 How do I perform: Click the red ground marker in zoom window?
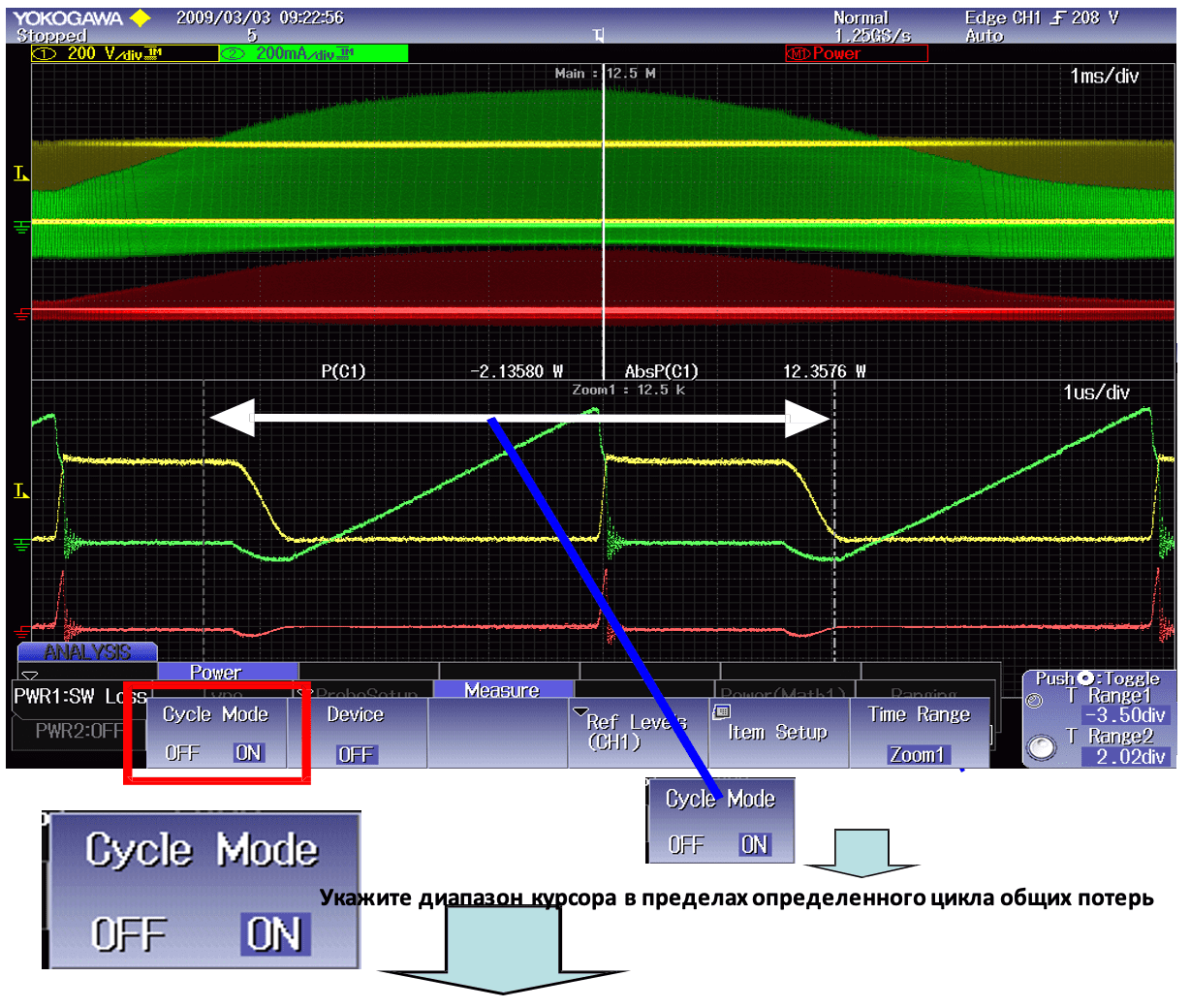coord(21,628)
